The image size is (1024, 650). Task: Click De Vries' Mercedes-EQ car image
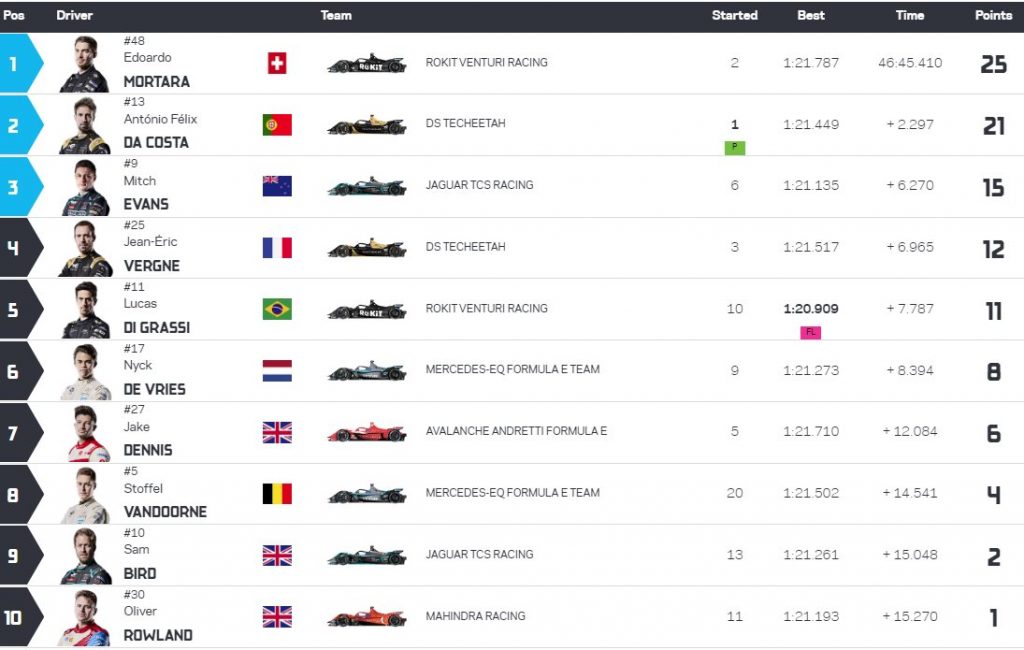(367, 370)
